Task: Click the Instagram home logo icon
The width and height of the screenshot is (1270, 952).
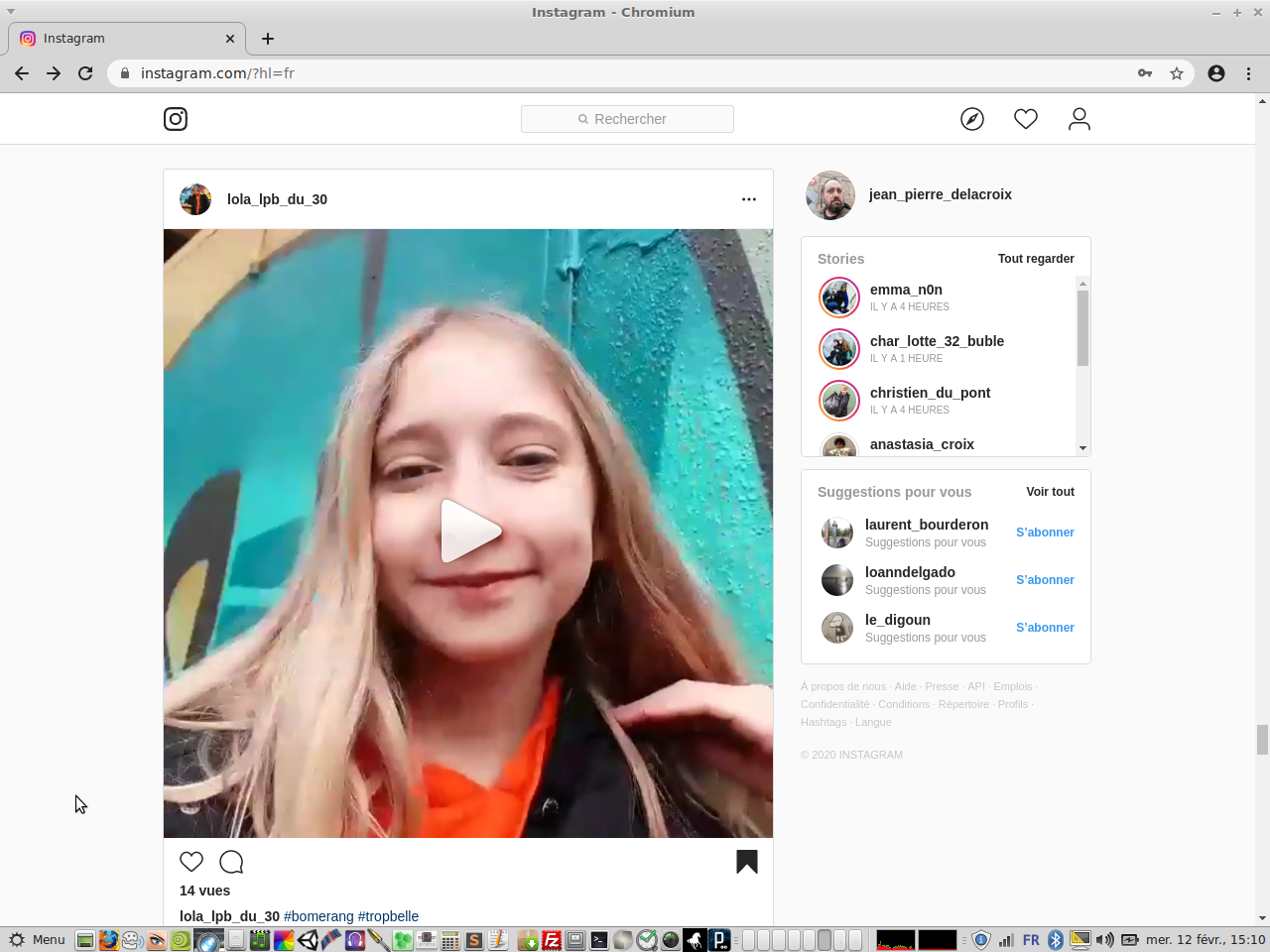Action: click(x=176, y=119)
